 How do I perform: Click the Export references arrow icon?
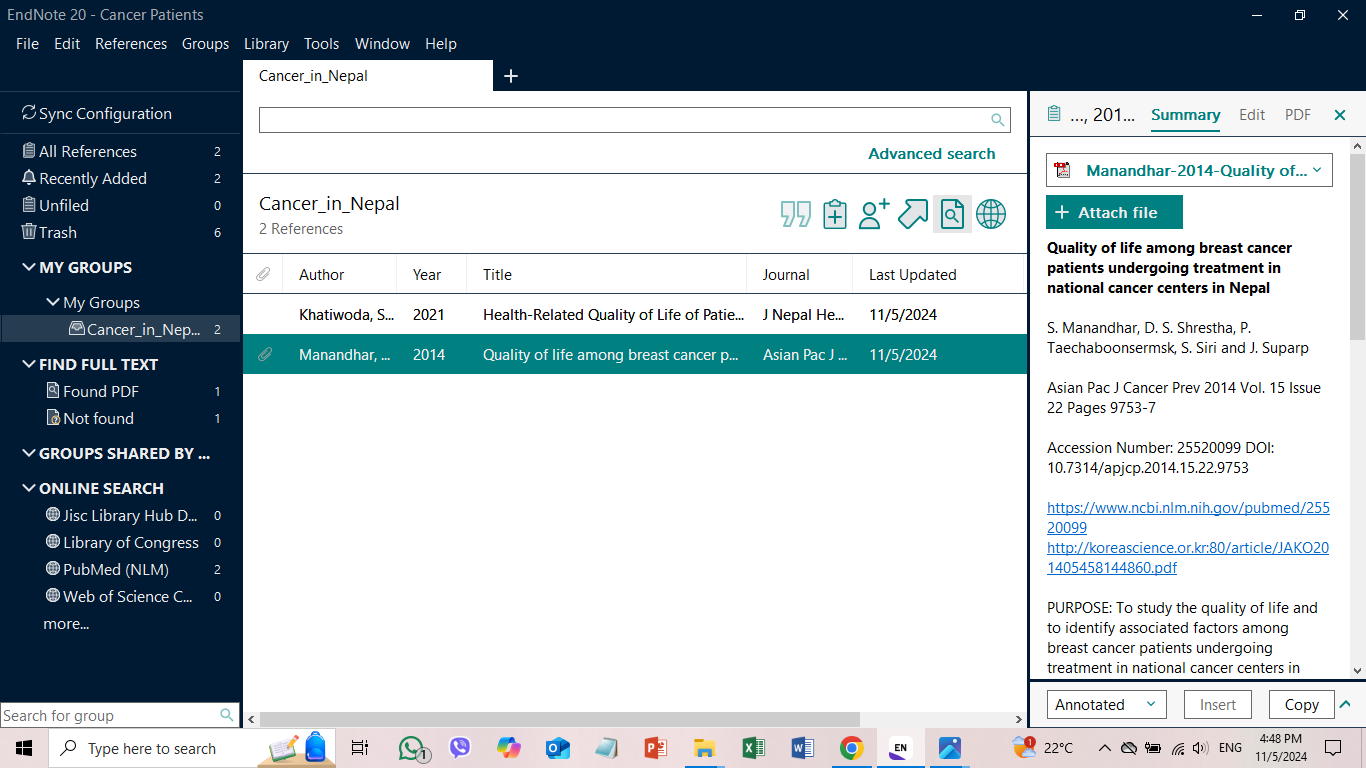point(913,214)
